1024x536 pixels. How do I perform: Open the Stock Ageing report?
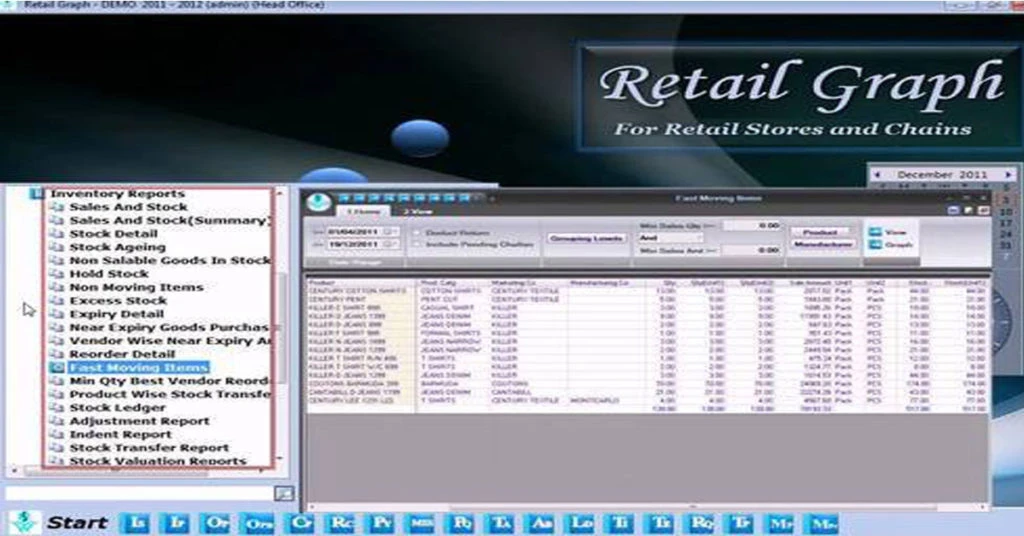pyautogui.click(x=118, y=247)
